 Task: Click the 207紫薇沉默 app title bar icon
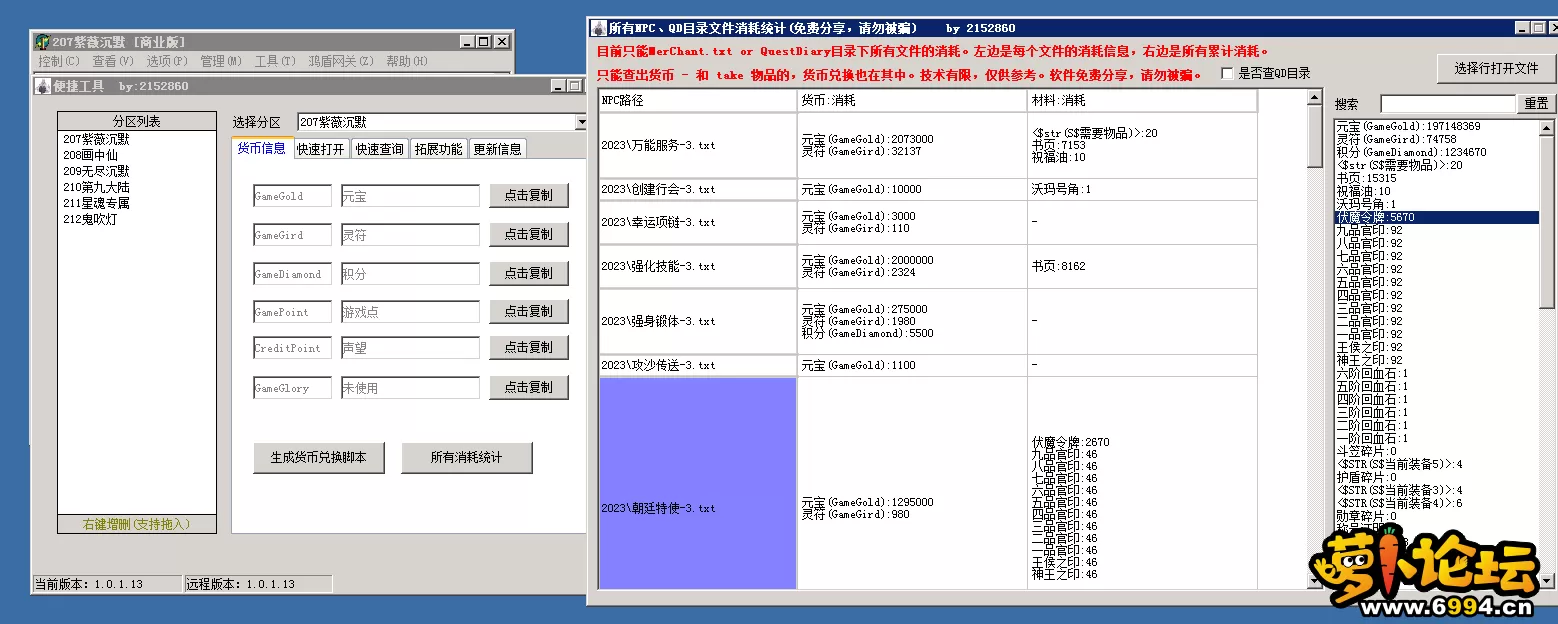click(42, 42)
